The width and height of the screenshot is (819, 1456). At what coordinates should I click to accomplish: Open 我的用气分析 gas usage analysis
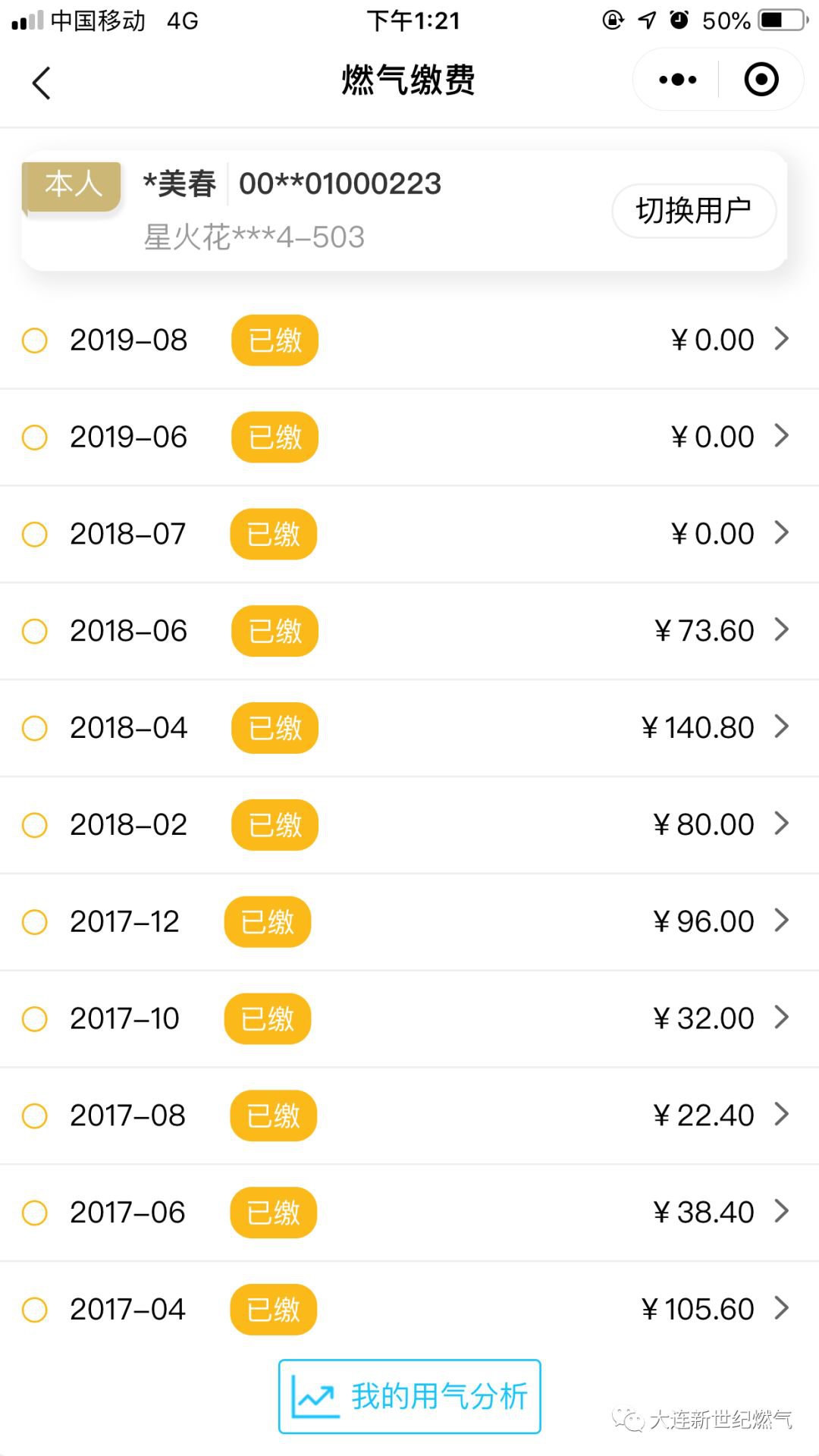(x=438, y=1397)
